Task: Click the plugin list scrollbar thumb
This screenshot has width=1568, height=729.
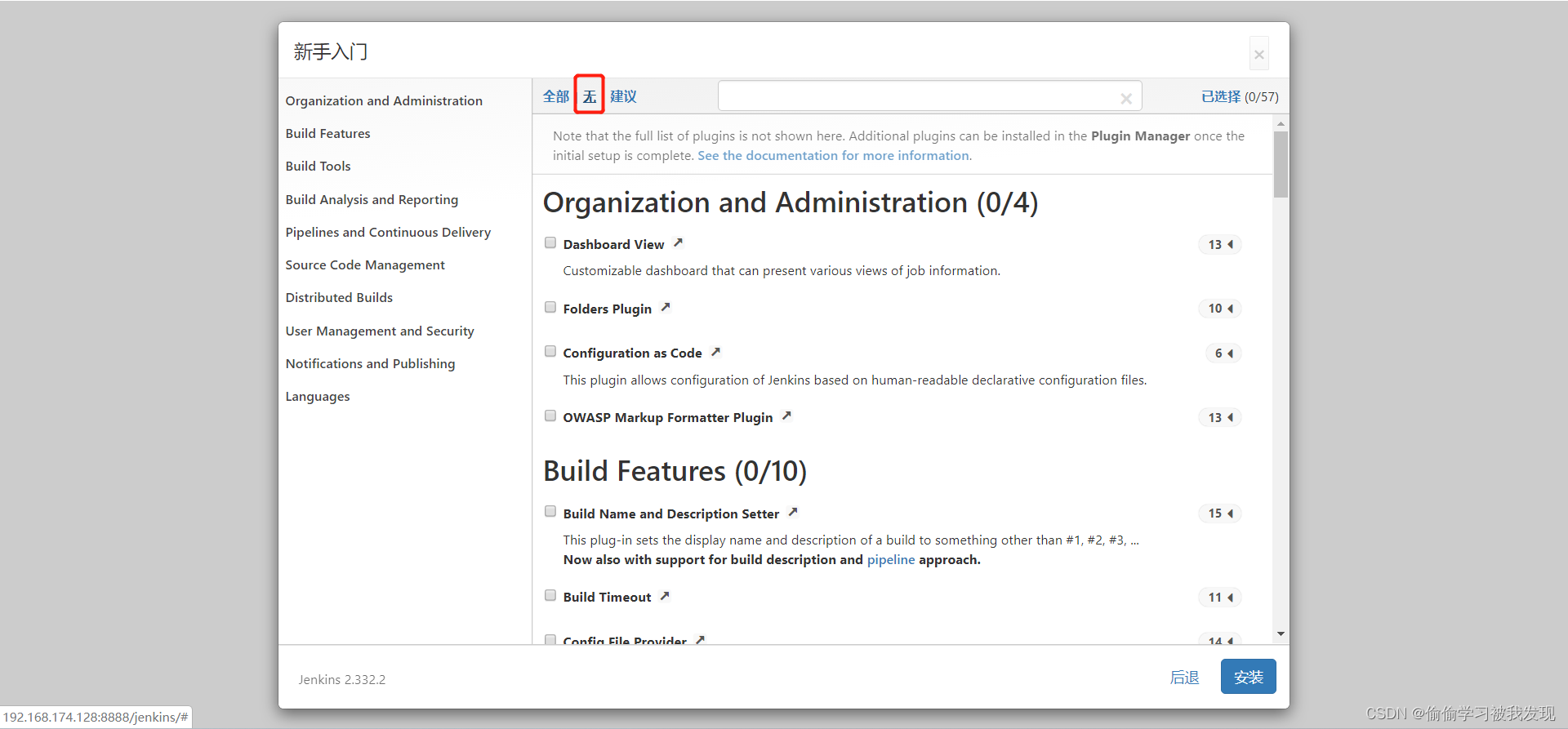Action: [1281, 164]
